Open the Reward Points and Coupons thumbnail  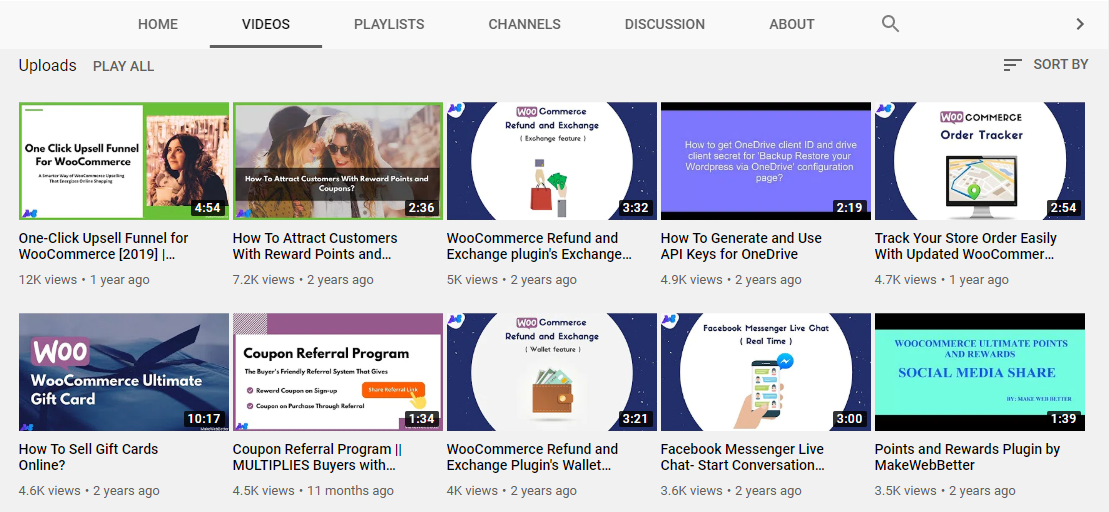click(x=338, y=161)
